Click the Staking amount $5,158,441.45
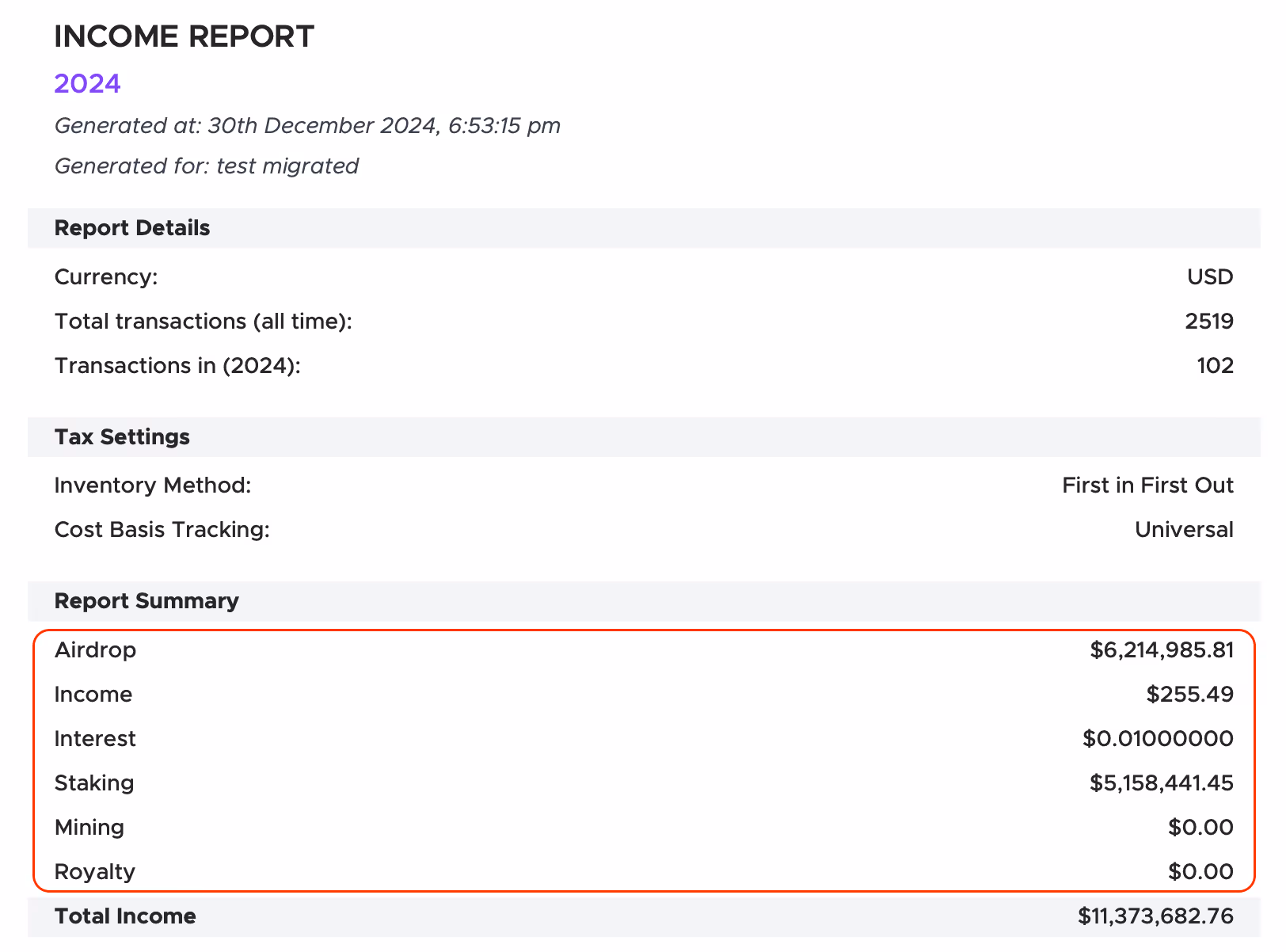 click(x=1161, y=783)
